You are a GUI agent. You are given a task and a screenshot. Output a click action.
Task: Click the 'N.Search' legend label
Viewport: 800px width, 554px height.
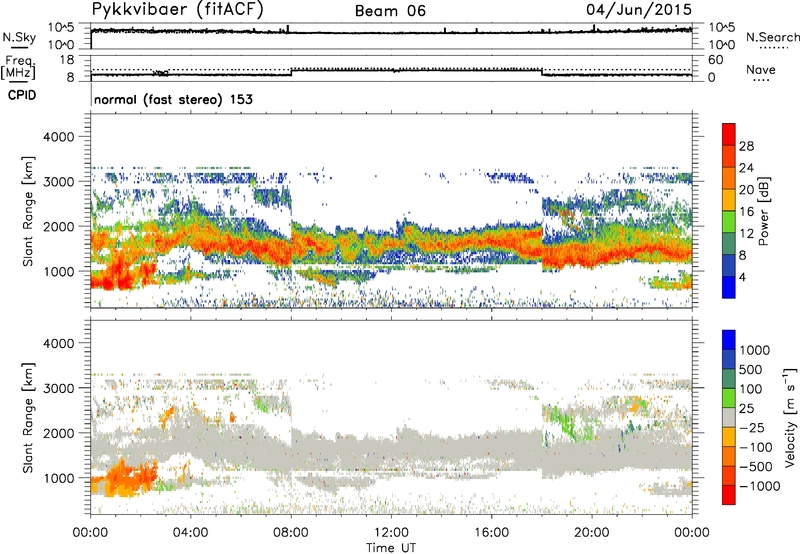772,37
